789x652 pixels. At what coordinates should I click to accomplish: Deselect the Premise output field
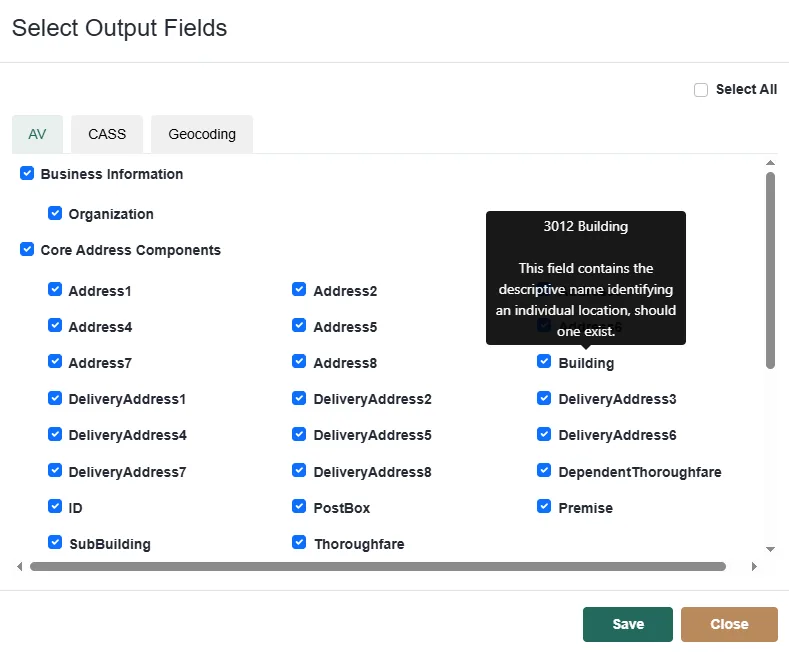tap(544, 507)
